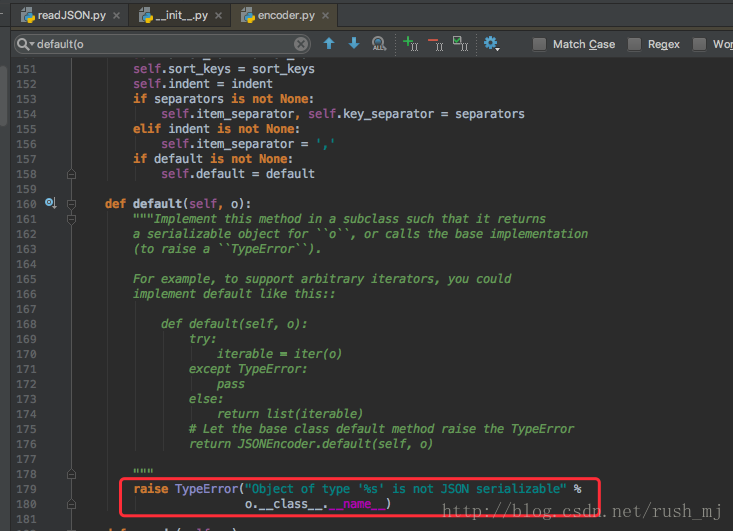This screenshot has height=531, width=733.
Task: Toggle the Words checkbox
Action: coord(699,44)
